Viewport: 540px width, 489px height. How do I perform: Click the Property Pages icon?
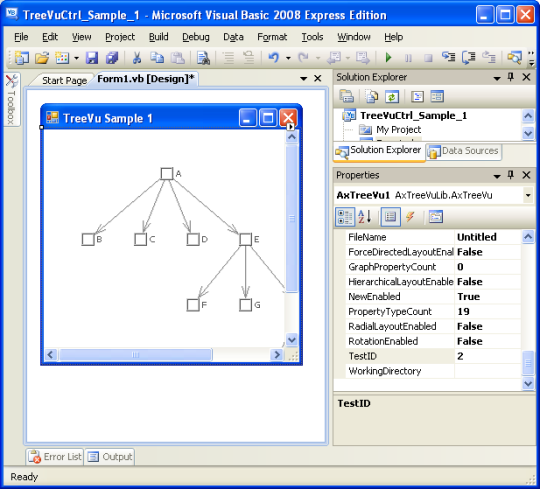(436, 217)
